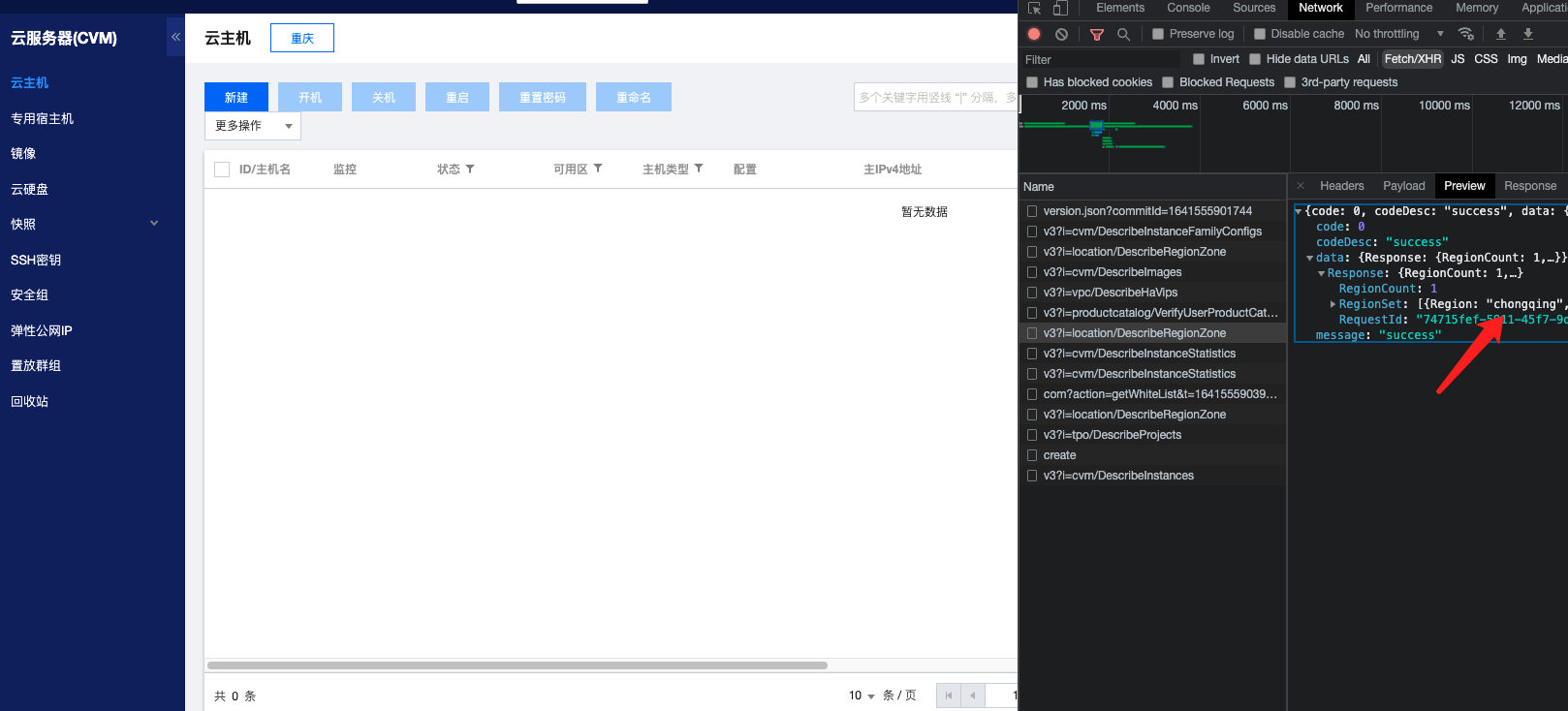Image resolution: width=1568 pixels, height=711 pixels.
Task: Filter by 状态 column funnel icon
Action: [470, 169]
